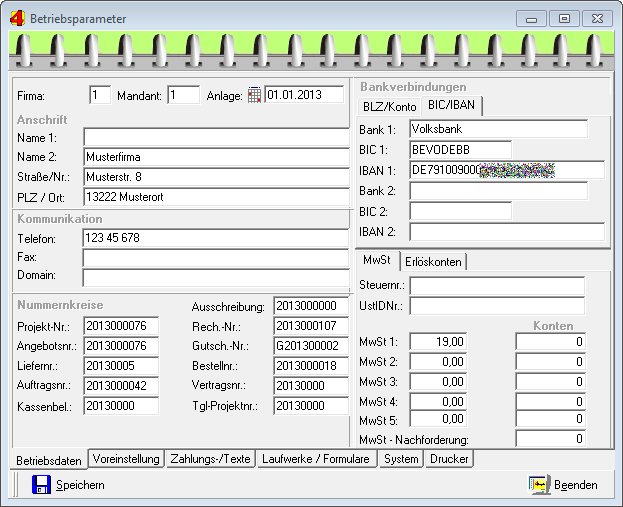Click into the Name 1 field
This screenshot has height=507, width=623.
point(215,137)
